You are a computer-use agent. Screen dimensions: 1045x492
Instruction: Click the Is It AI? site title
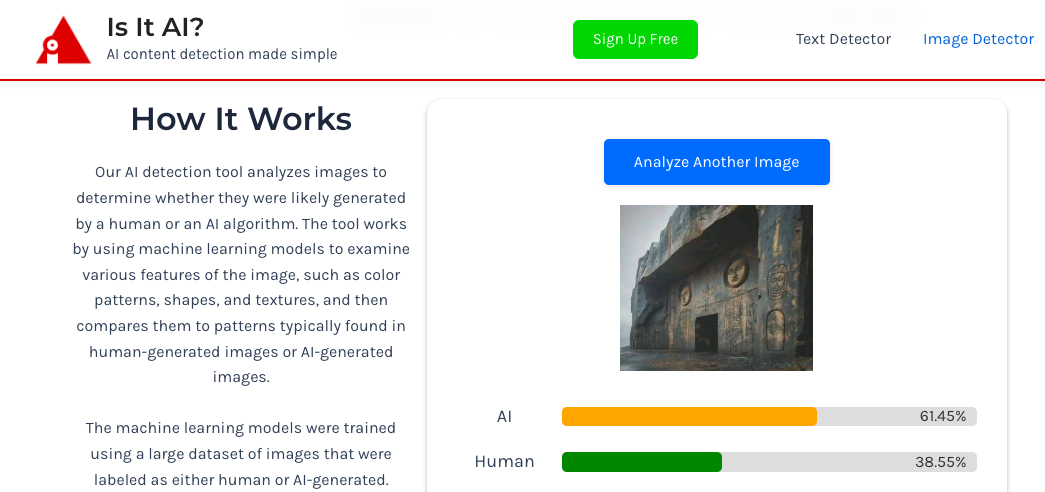pyautogui.click(x=155, y=27)
